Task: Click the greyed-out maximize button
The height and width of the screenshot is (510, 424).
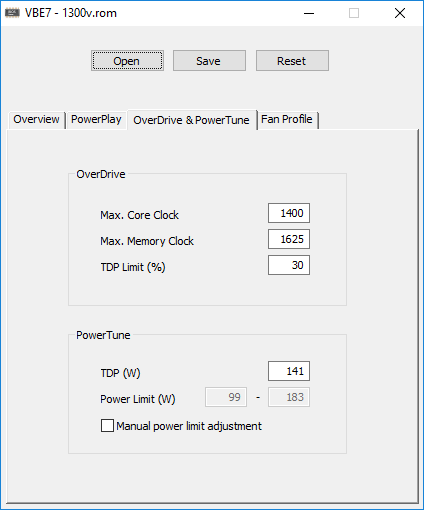Action: [x=354, y=13]
